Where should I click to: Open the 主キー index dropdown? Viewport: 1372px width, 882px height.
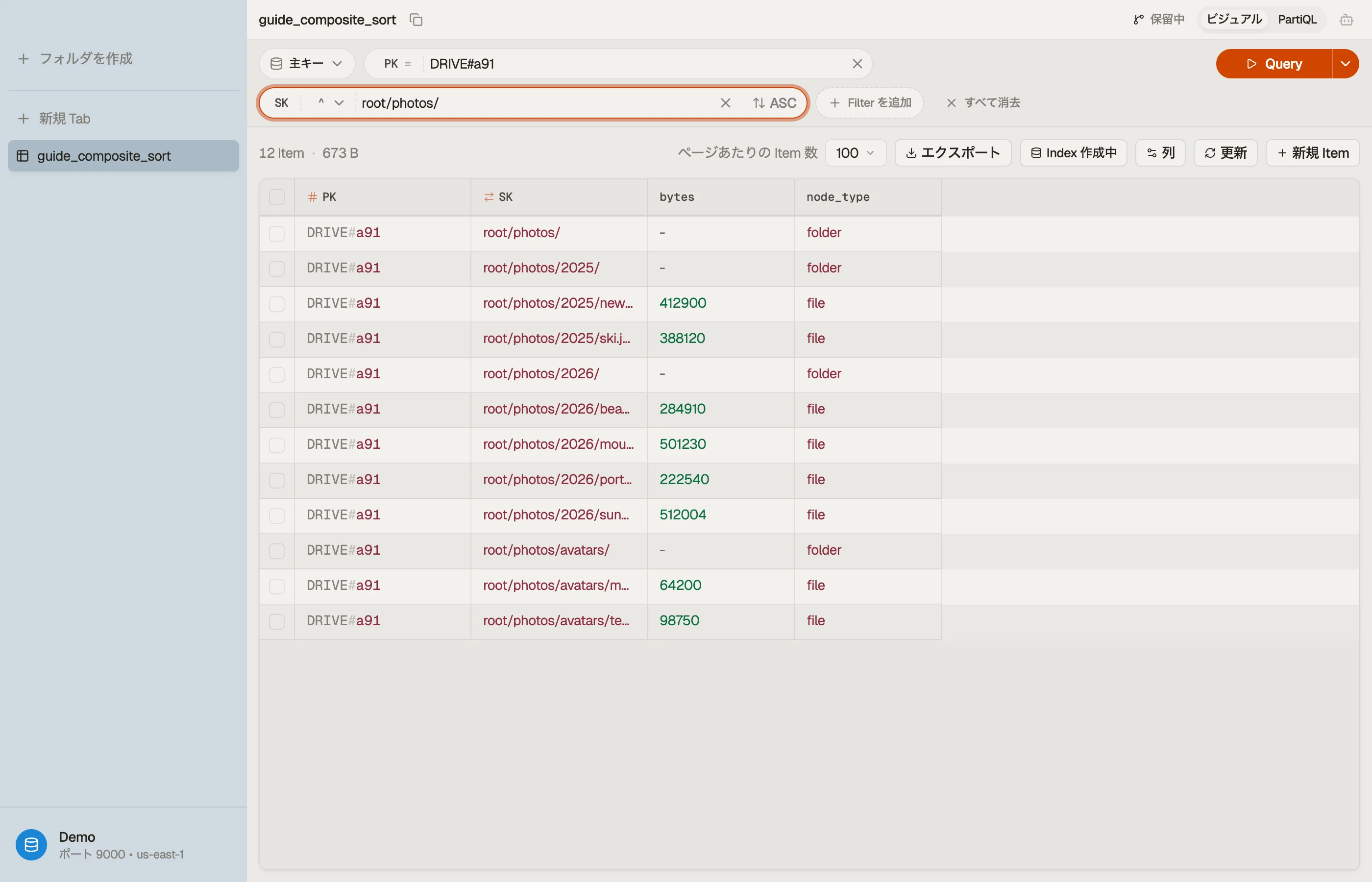click(307, 64)
